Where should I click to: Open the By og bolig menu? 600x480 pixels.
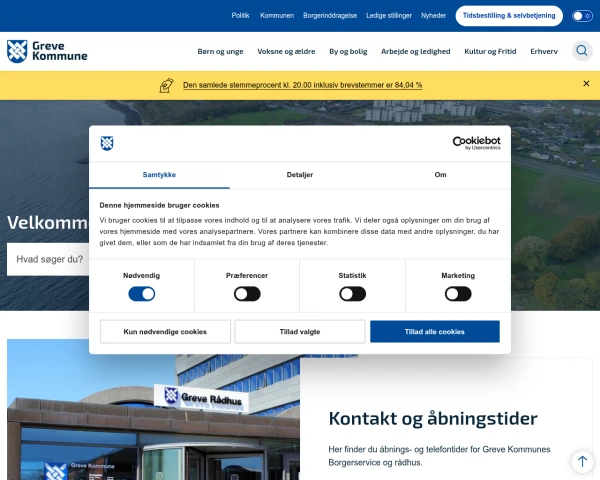(x=348, y=51)
